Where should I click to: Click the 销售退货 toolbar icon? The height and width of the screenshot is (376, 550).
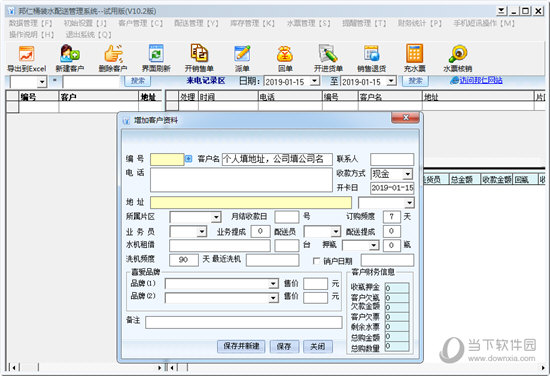[x=371, y=58]
